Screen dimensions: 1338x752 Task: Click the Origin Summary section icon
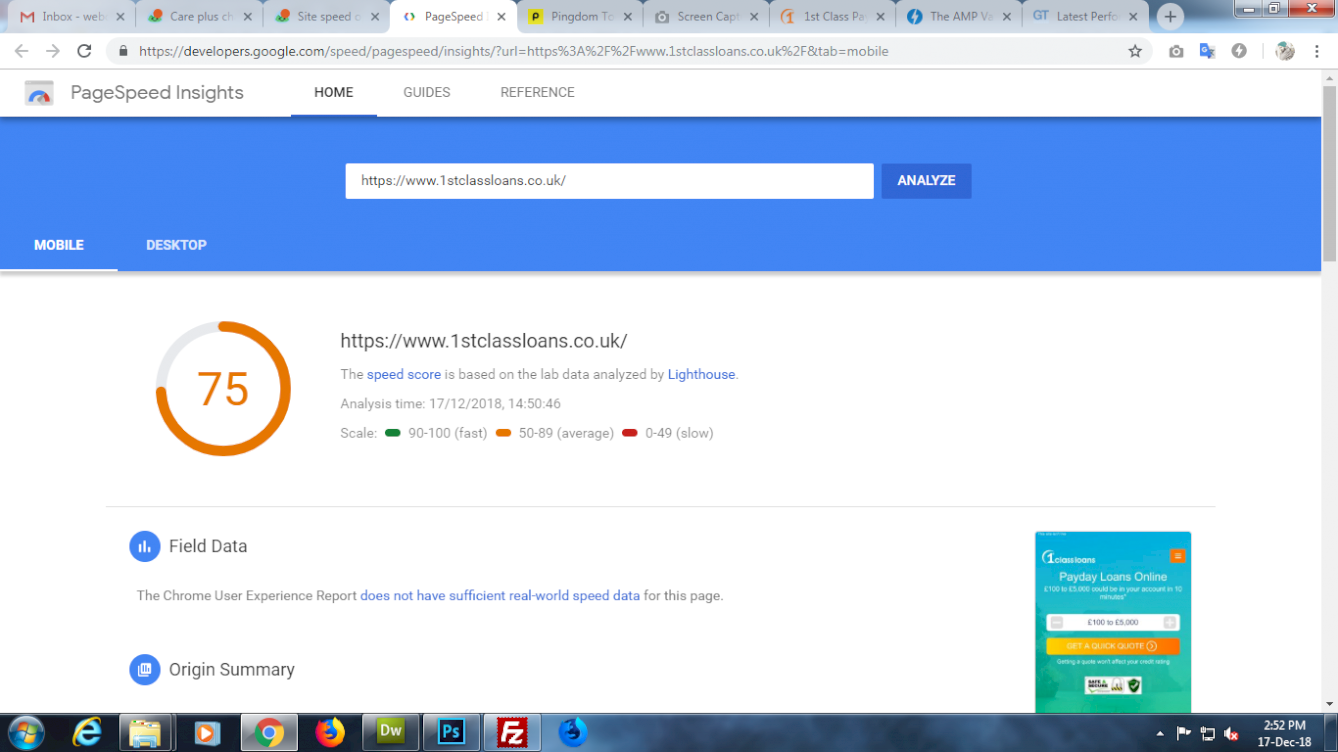145,670
